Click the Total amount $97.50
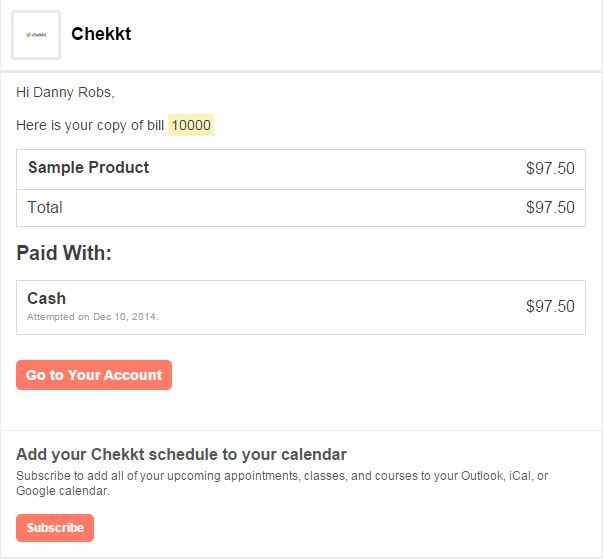This screenshot has height=559, width=603. pos(550,208)
